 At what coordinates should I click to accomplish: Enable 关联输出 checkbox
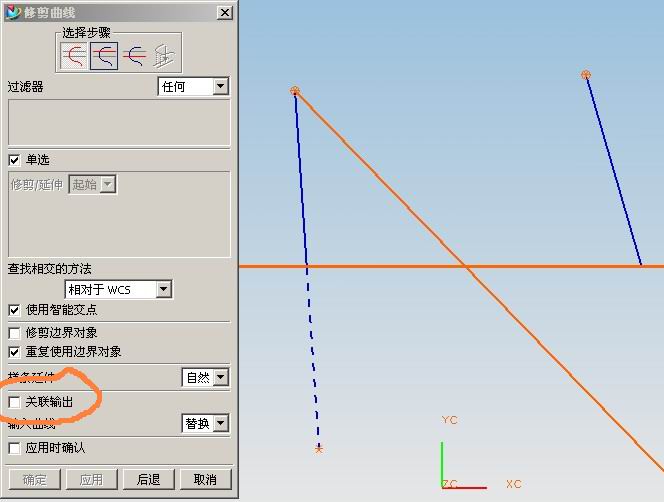pos(14,402)
